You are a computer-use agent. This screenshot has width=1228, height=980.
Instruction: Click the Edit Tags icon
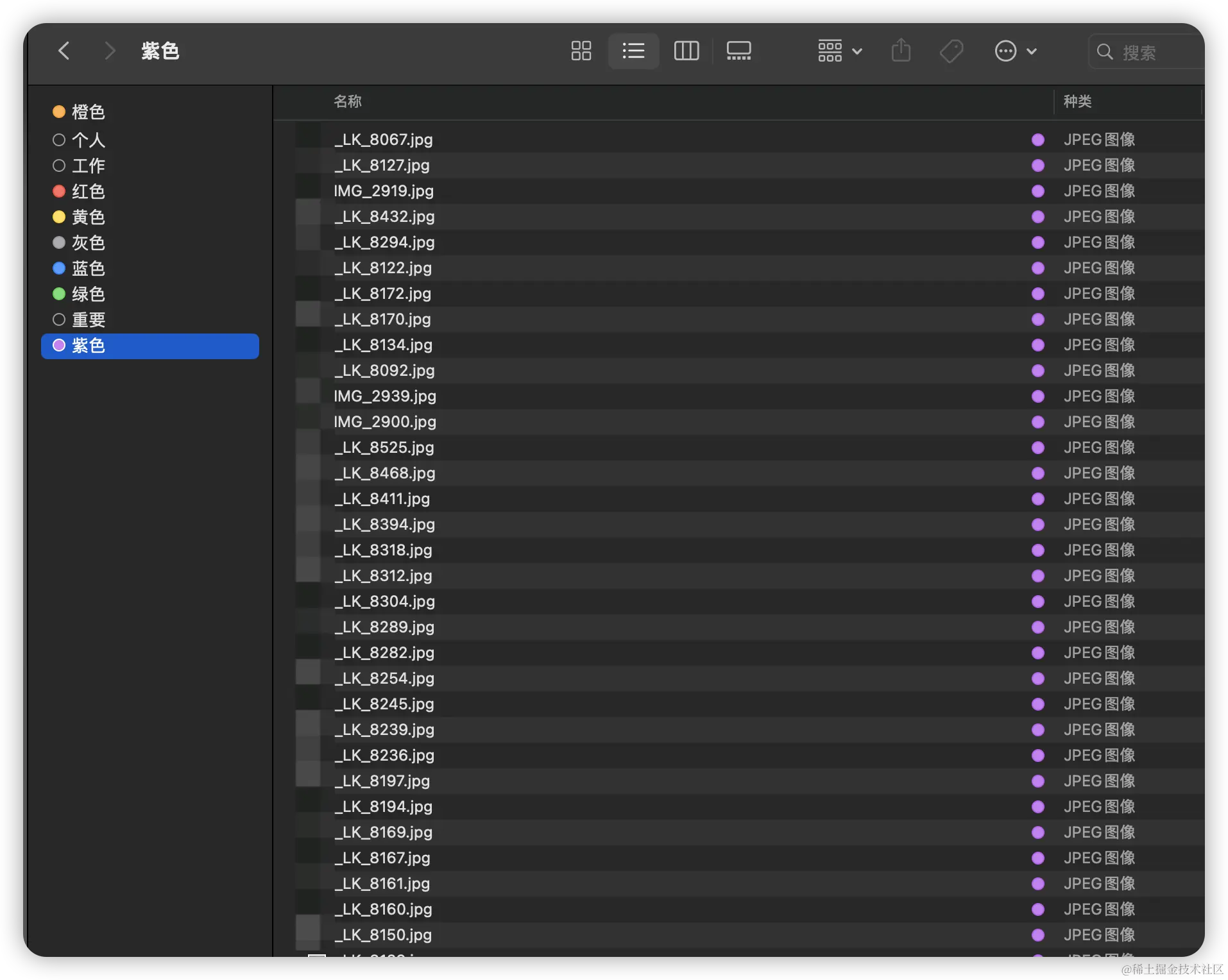point(951,51)
